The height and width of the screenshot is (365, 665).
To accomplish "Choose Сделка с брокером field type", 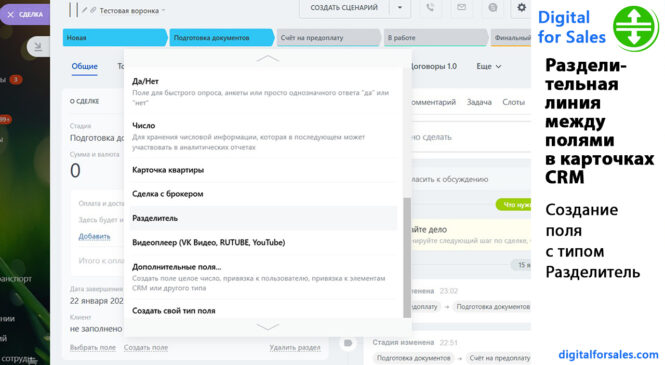I will 263,194.
